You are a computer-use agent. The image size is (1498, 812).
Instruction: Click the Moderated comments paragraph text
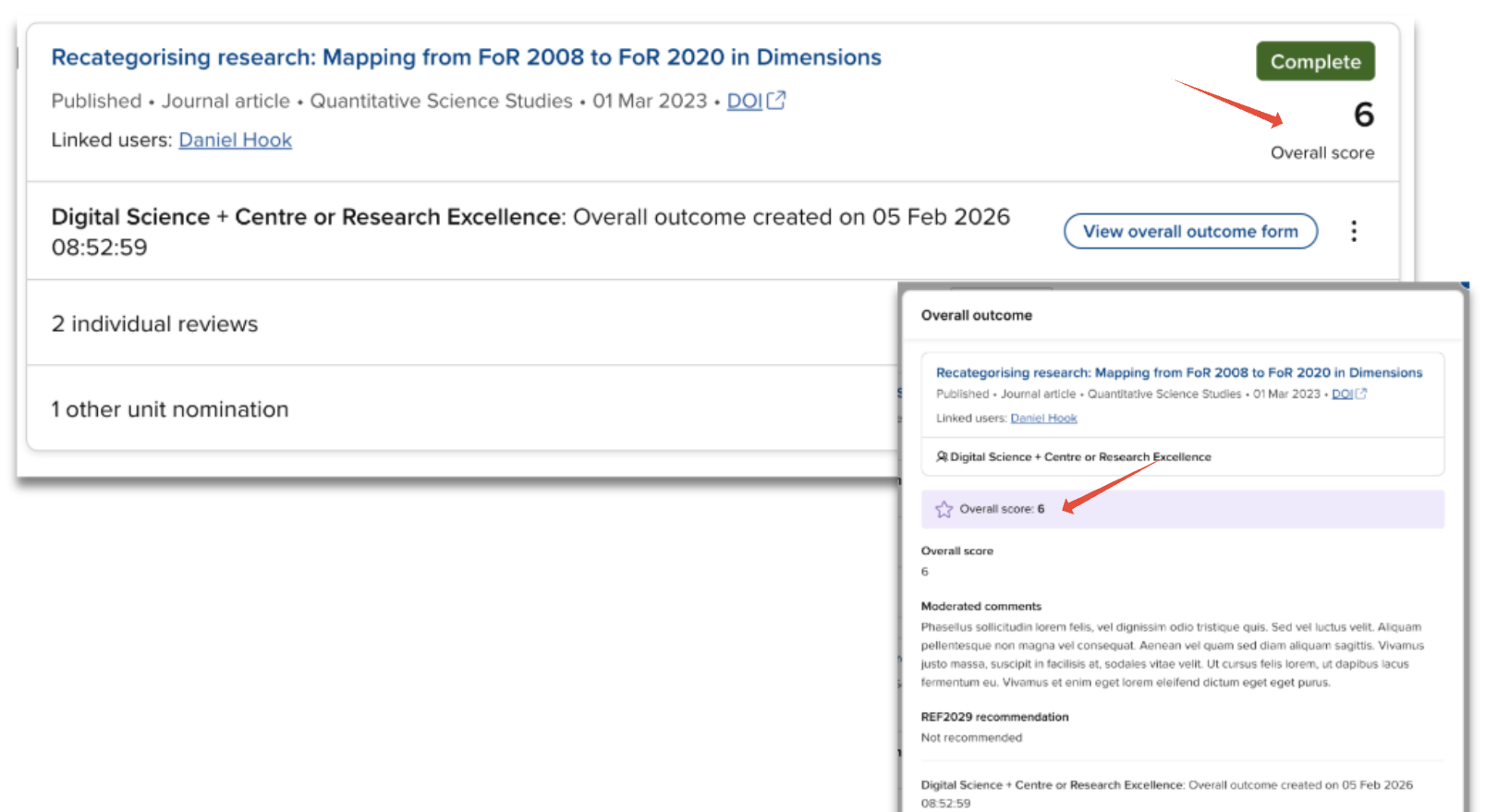1171,654
